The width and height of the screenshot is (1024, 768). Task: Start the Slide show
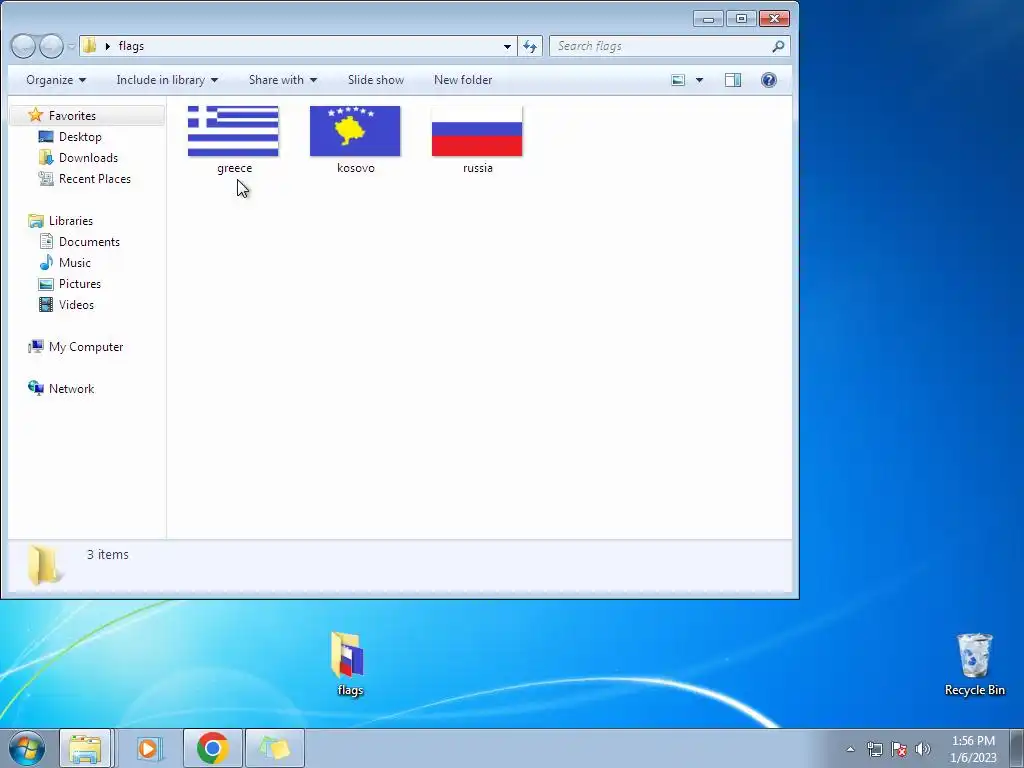376,80
